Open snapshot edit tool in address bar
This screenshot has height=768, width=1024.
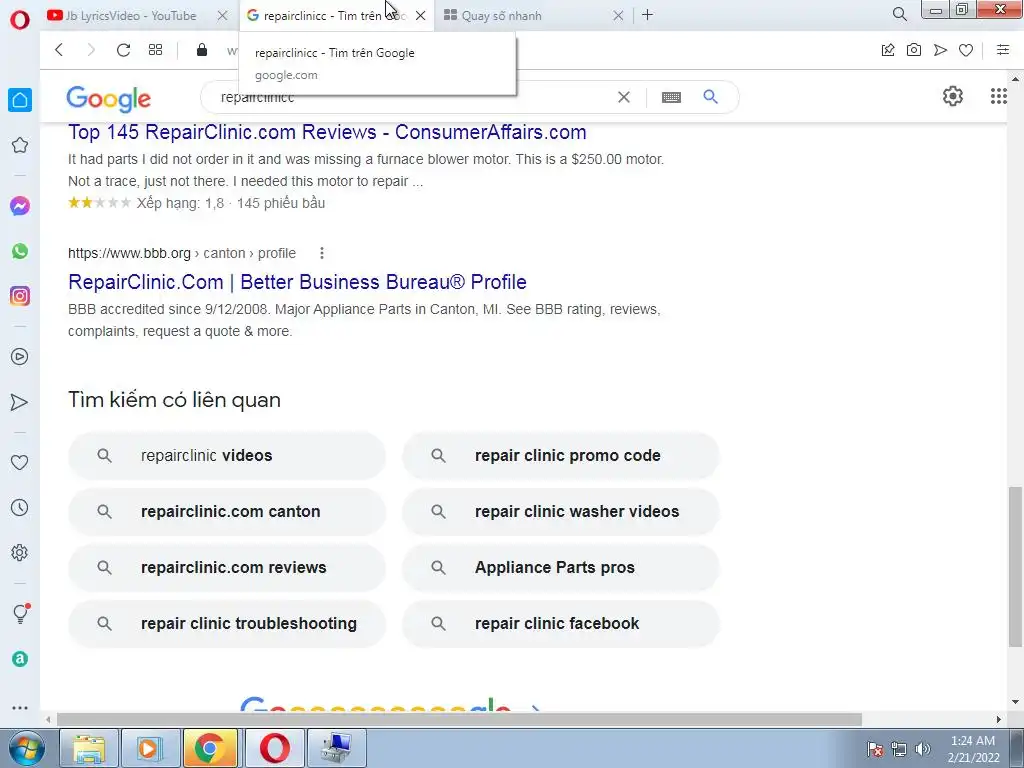[x=888, y=50]
